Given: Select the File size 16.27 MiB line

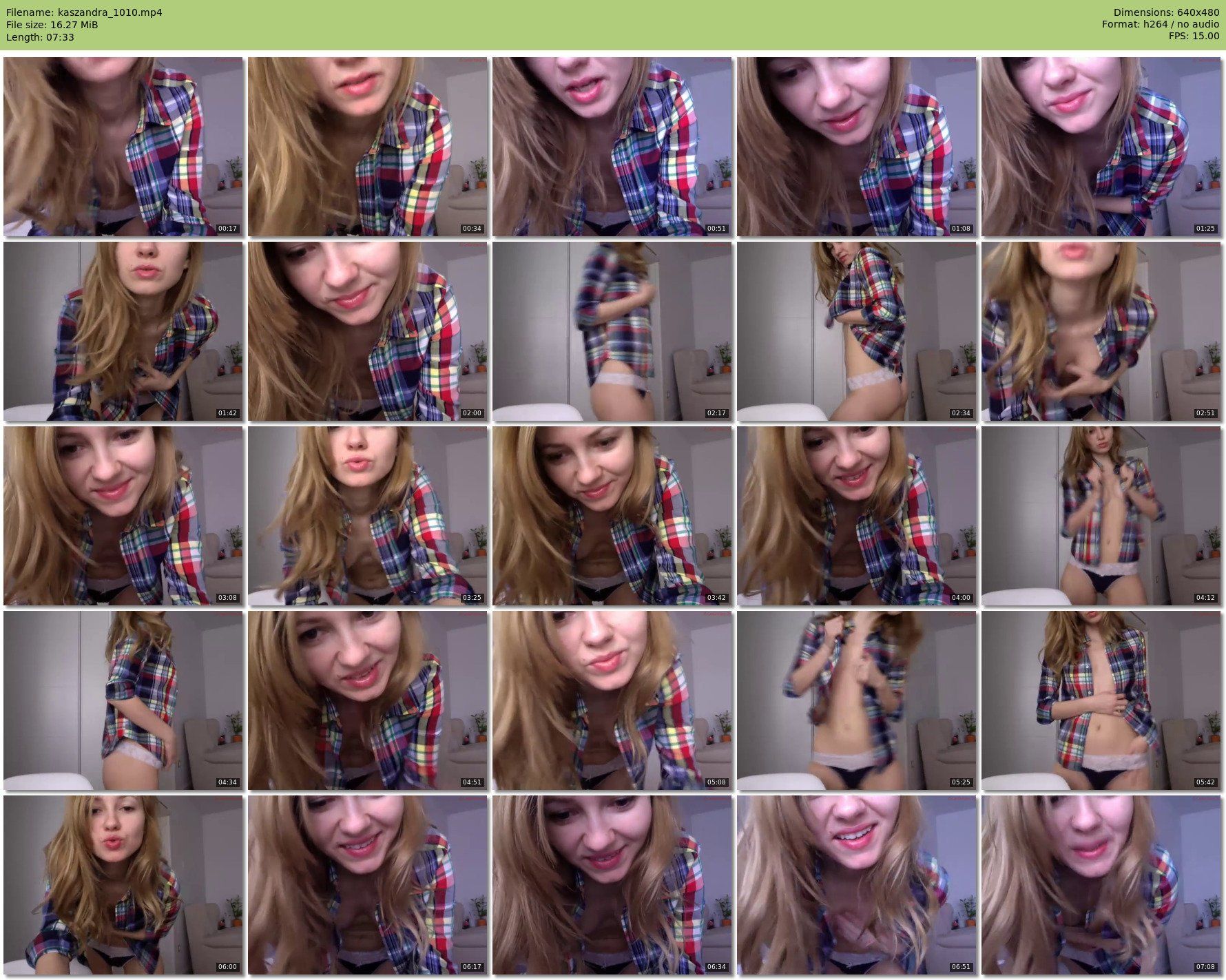Looking at the screenshot, I should pyautogui.click(x=52, y=25).
